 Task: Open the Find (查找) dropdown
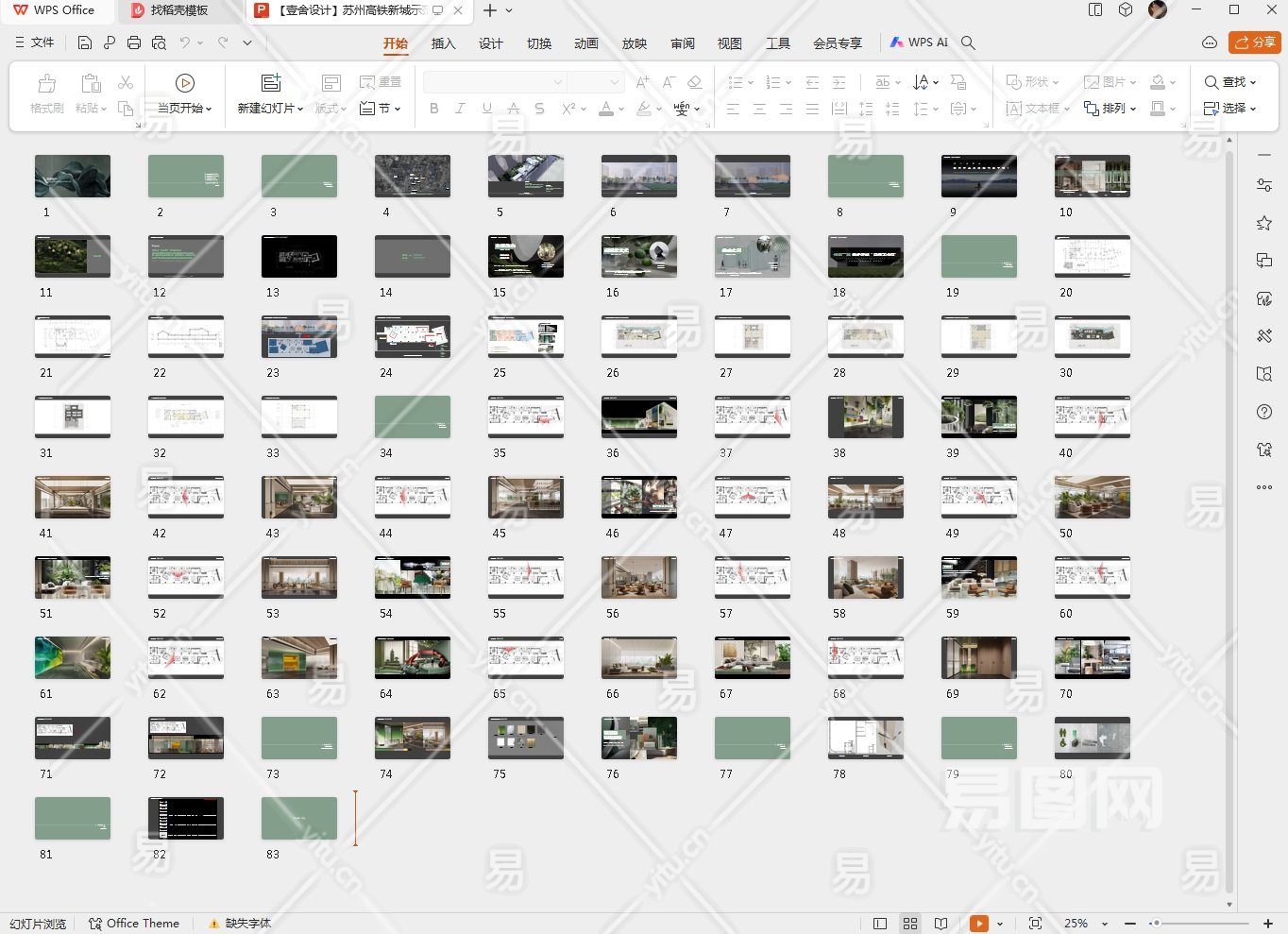[1231, 82]
